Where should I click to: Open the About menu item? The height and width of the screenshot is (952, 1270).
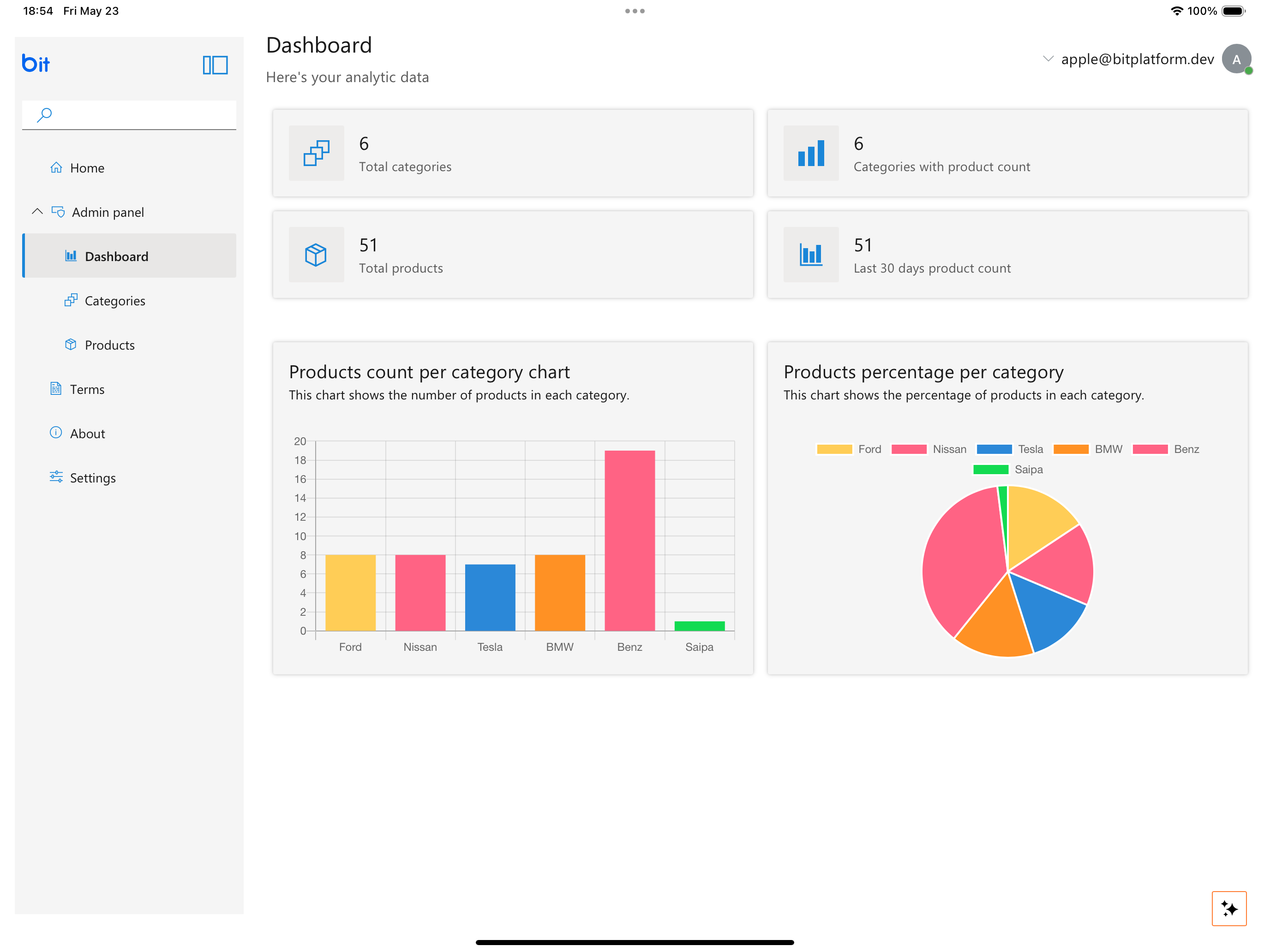coord(129,433)
